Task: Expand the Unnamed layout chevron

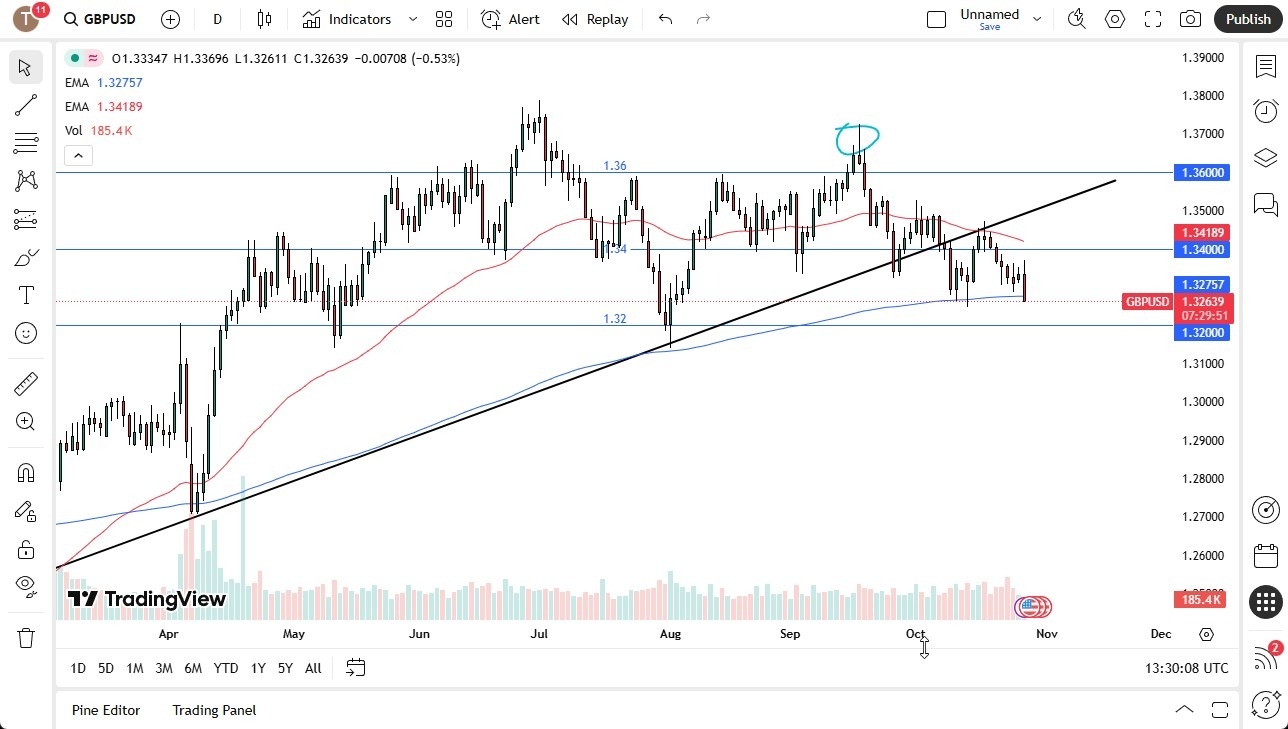Action: click(1037, 17)
